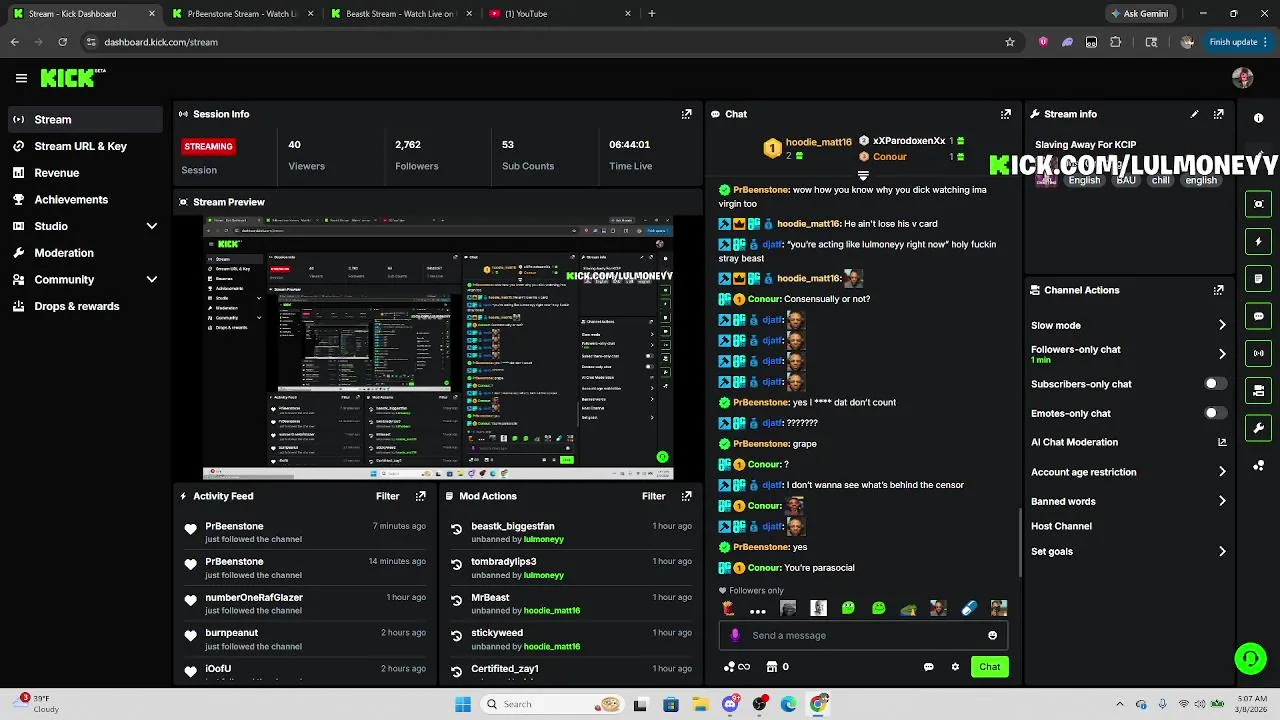Expand the Community sidebar section
This screenshot has height=720, width=1280.
pos(152,280)
